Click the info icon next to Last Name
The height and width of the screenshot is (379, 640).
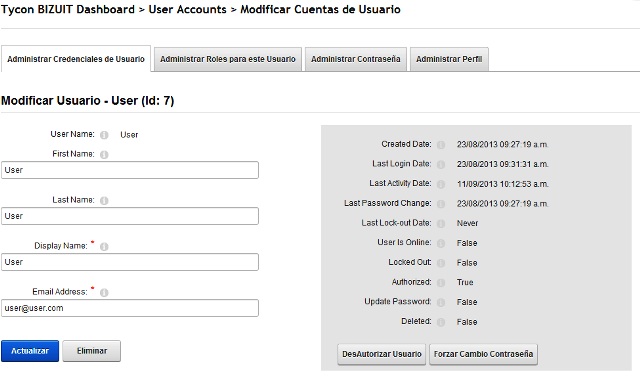(x=104, y=201)
